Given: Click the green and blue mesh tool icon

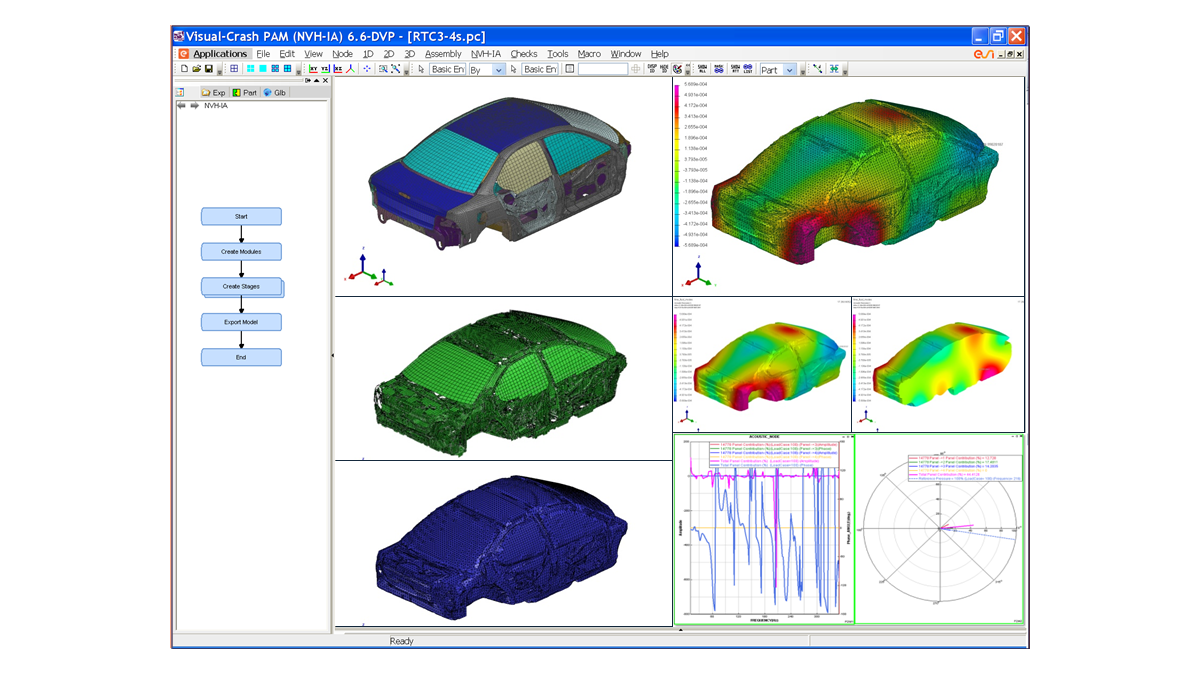Looking at the screenshot, I should [x=833, y=69].
